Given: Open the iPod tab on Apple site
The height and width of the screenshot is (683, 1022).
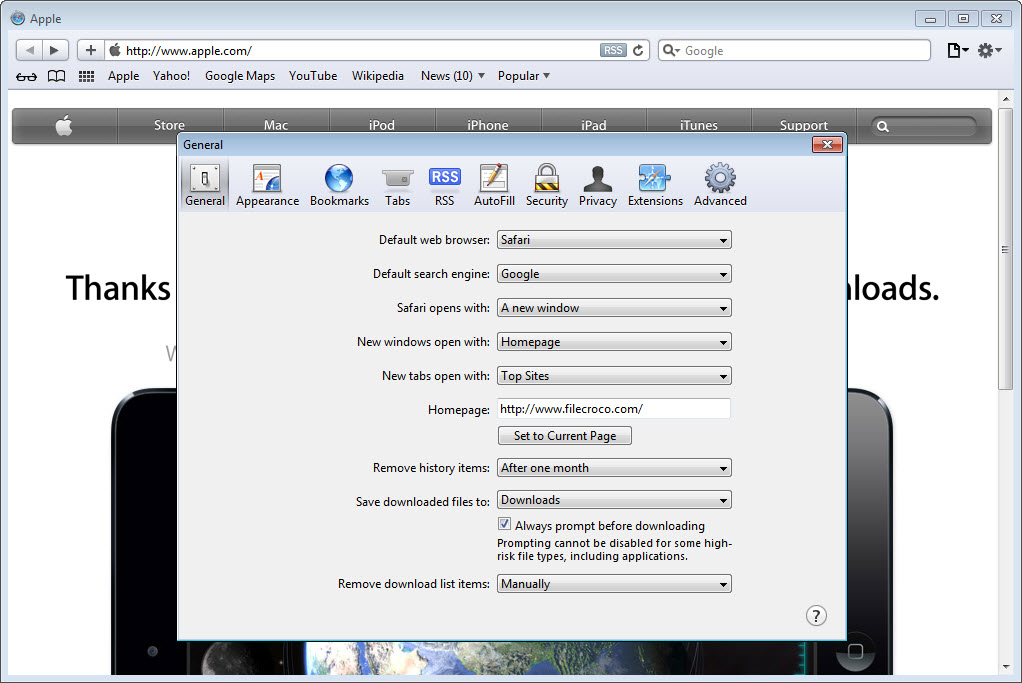Looking at the screenshot, I should point(382,125).
